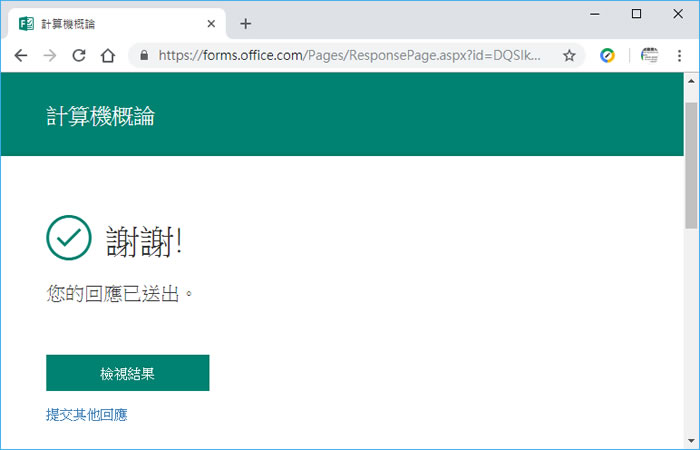Image resolution: width=700 pixels, height=450 pixels.
Task: Click the scrollbar up arrow
Action: click(691, 81)
